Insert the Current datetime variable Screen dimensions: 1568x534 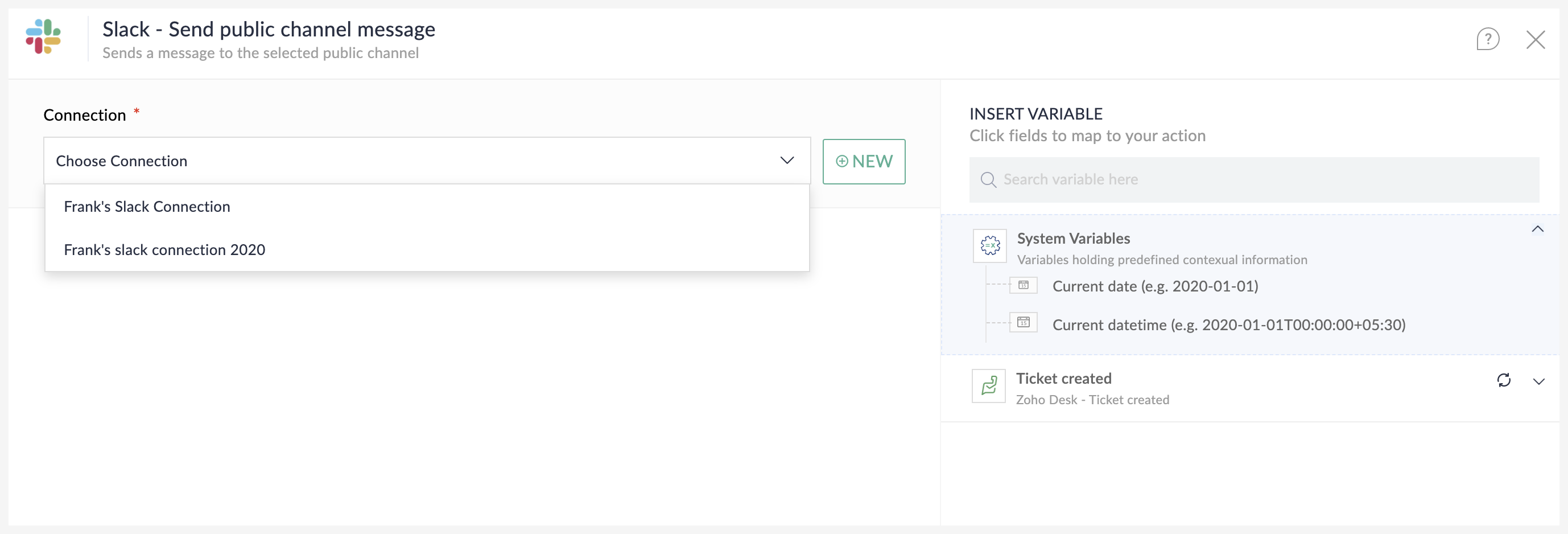1228,324
